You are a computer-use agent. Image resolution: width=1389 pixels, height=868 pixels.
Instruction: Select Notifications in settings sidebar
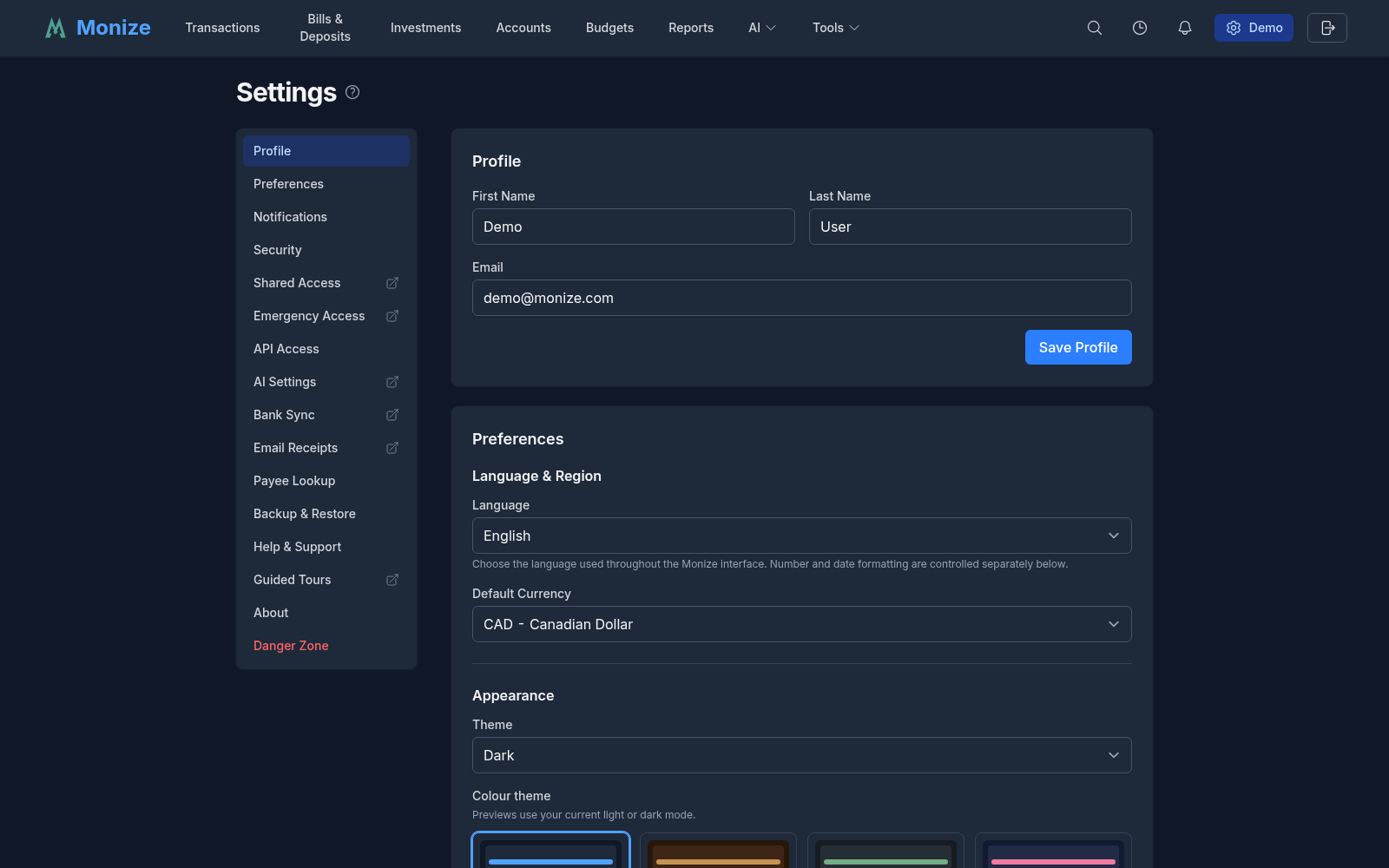point(326,217)
